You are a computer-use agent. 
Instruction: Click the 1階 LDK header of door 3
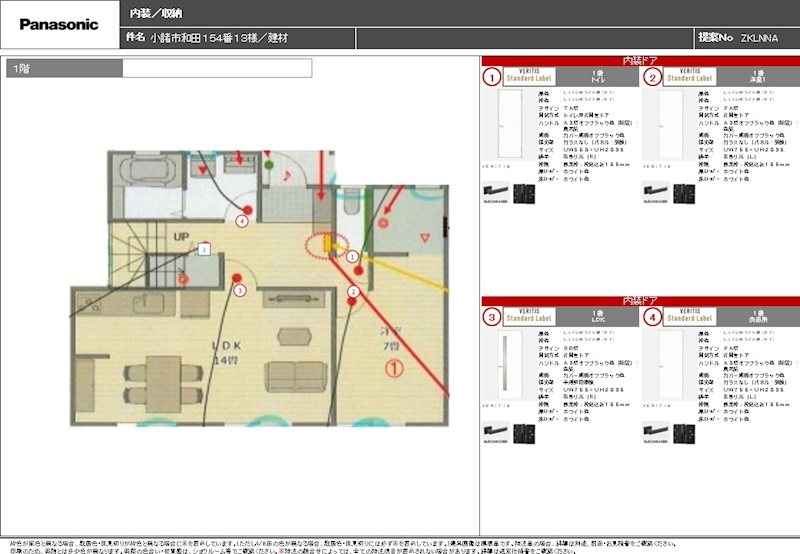[x=597, y=316]
